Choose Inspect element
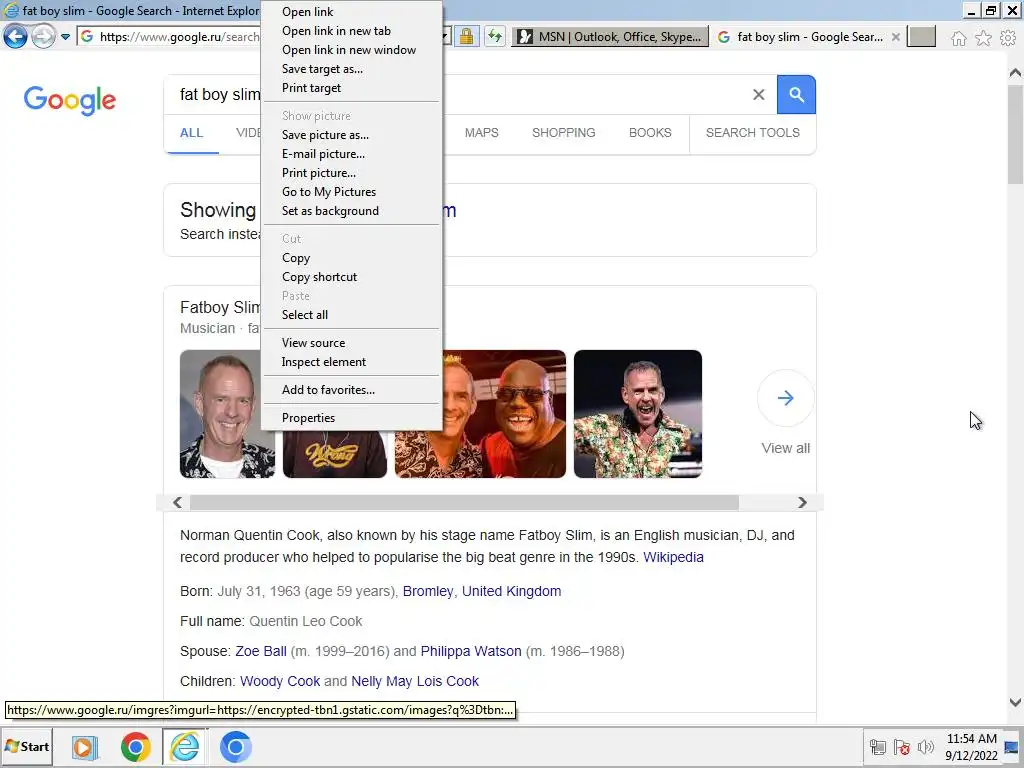 coord(351,361)
